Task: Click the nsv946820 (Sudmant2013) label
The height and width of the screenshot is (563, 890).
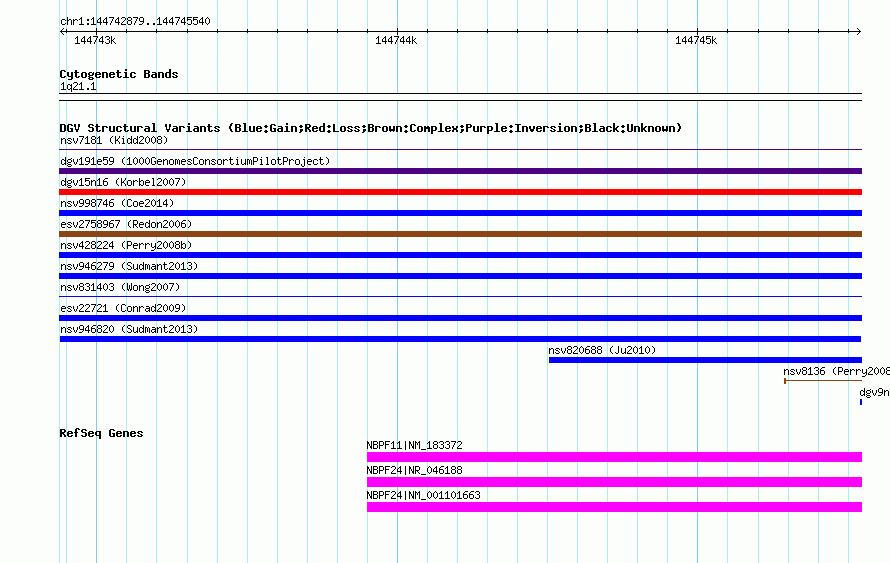Action: click(129, 329)
